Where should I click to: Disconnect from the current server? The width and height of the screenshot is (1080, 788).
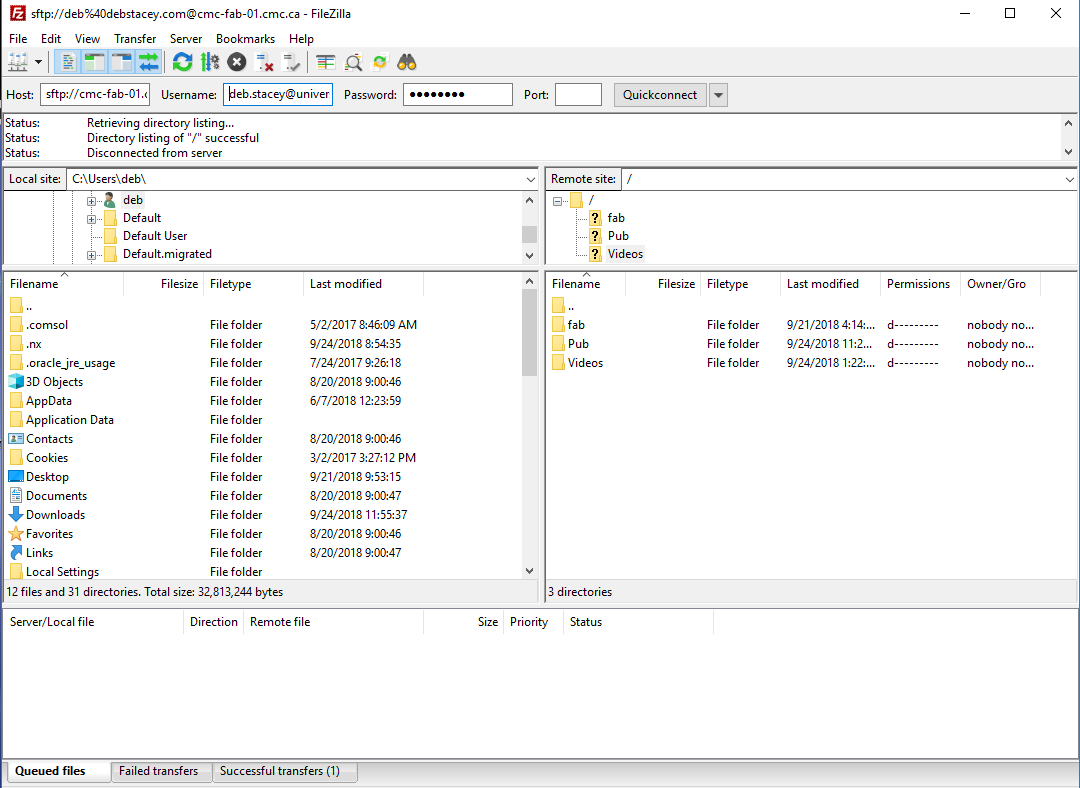(264, 63)
